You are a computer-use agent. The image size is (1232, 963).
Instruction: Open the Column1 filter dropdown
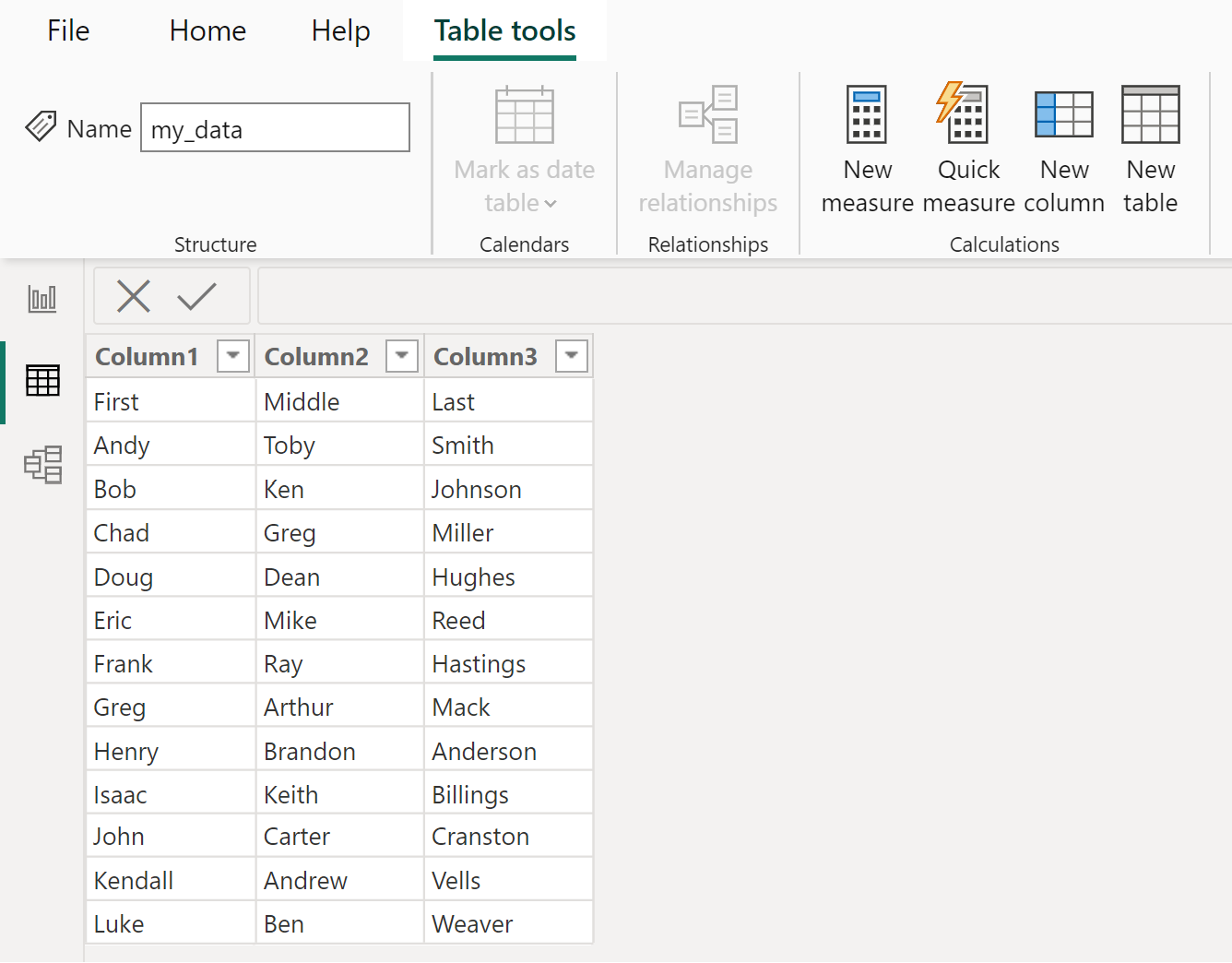(x=233, y=355)
